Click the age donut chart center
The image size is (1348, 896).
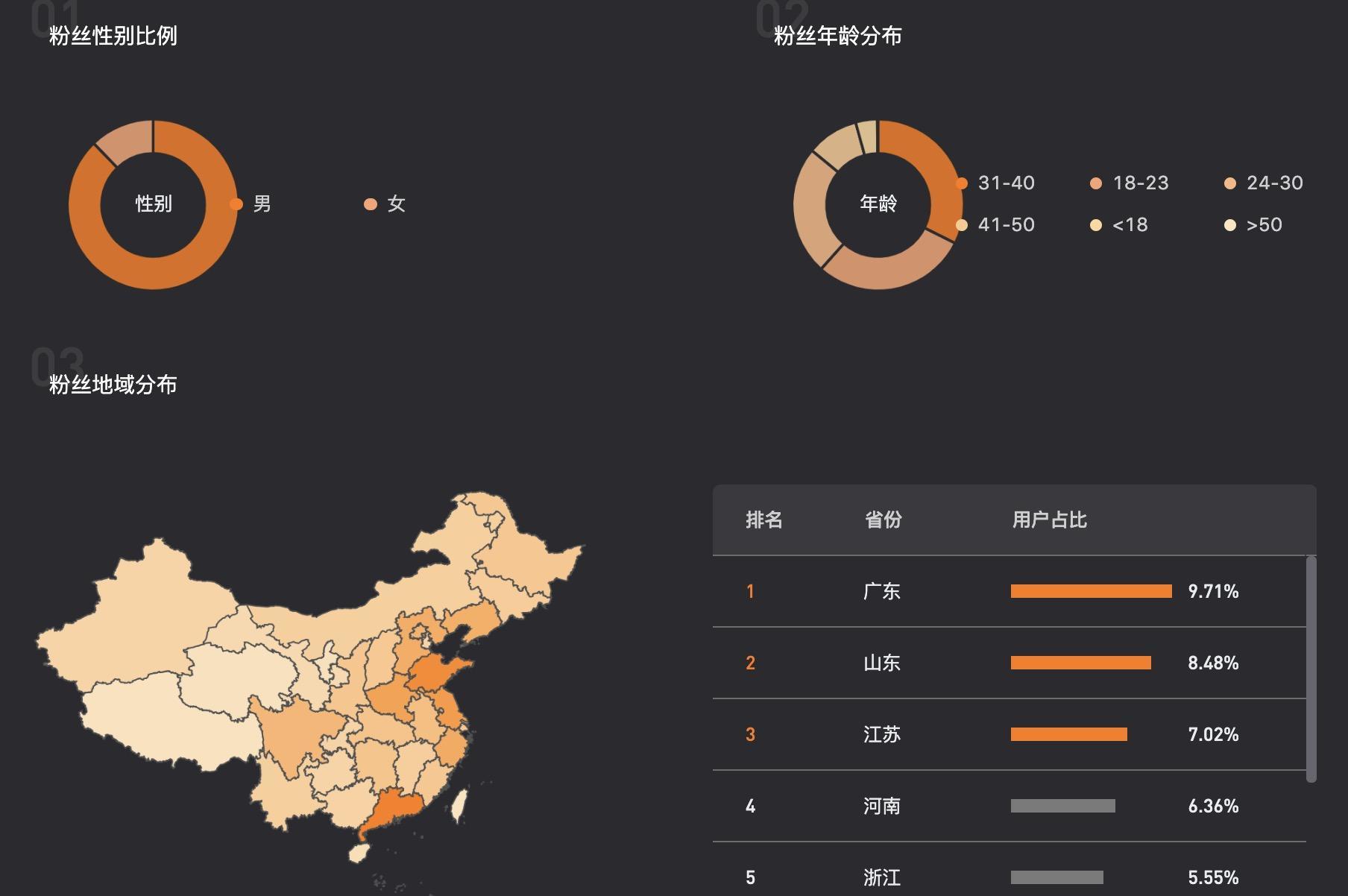coord(878,204)
